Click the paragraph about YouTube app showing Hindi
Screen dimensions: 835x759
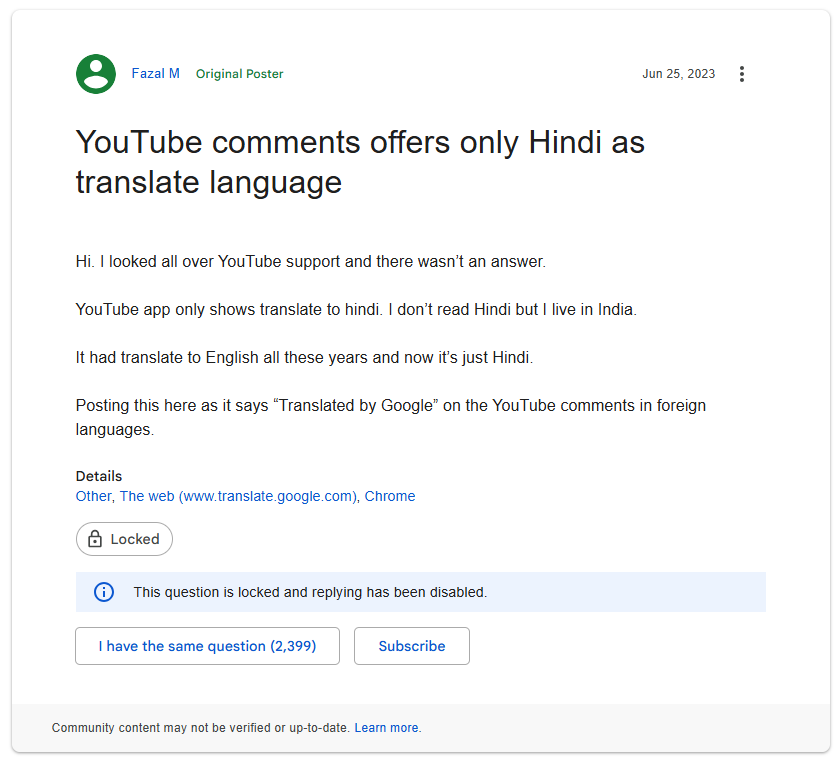click(356, 310)
